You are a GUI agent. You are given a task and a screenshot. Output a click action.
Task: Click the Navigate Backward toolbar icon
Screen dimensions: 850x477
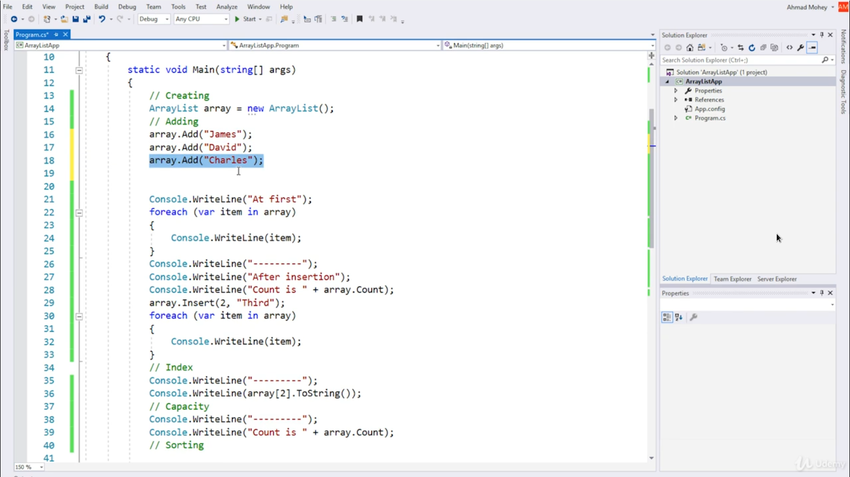tap(14, 19)
